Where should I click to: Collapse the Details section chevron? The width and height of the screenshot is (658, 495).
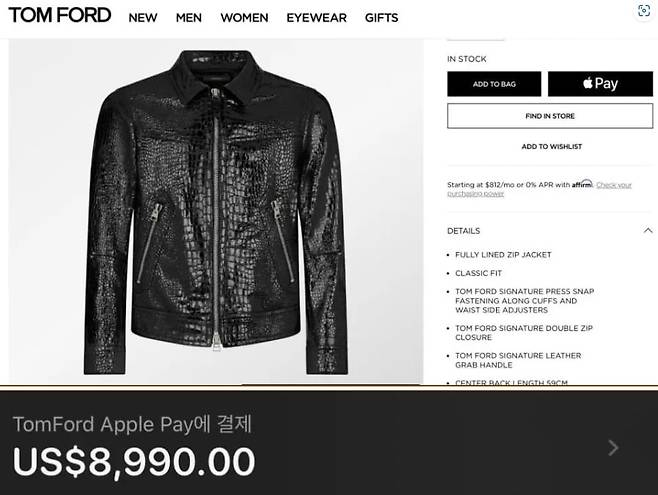tap(648, 230)
